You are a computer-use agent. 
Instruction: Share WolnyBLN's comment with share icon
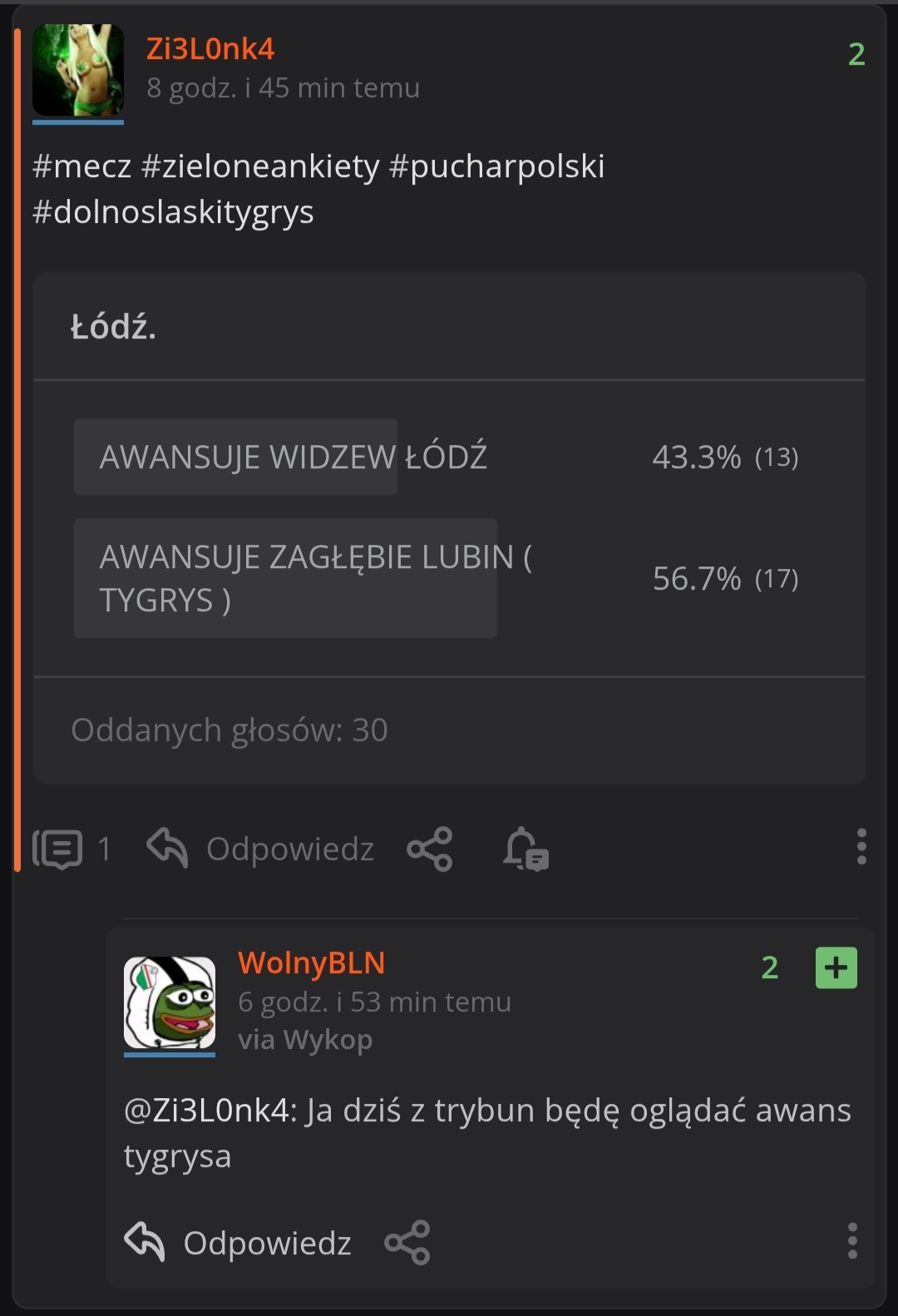pos(407,1243)
